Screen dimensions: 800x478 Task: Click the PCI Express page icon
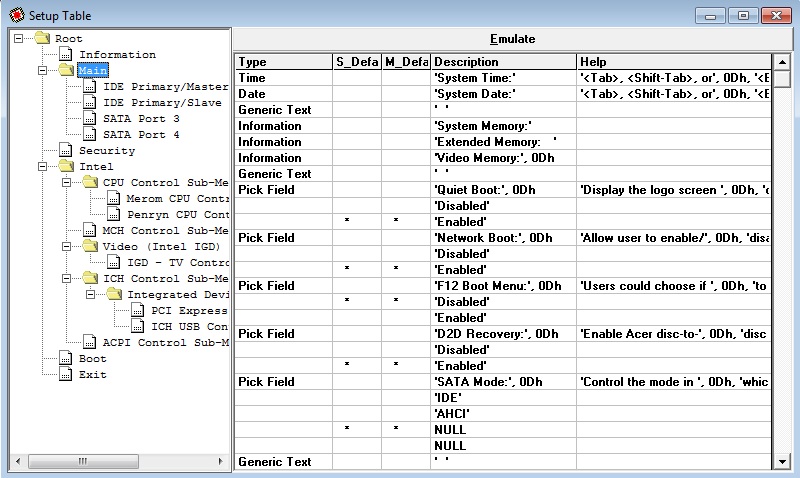click(138, 310)
